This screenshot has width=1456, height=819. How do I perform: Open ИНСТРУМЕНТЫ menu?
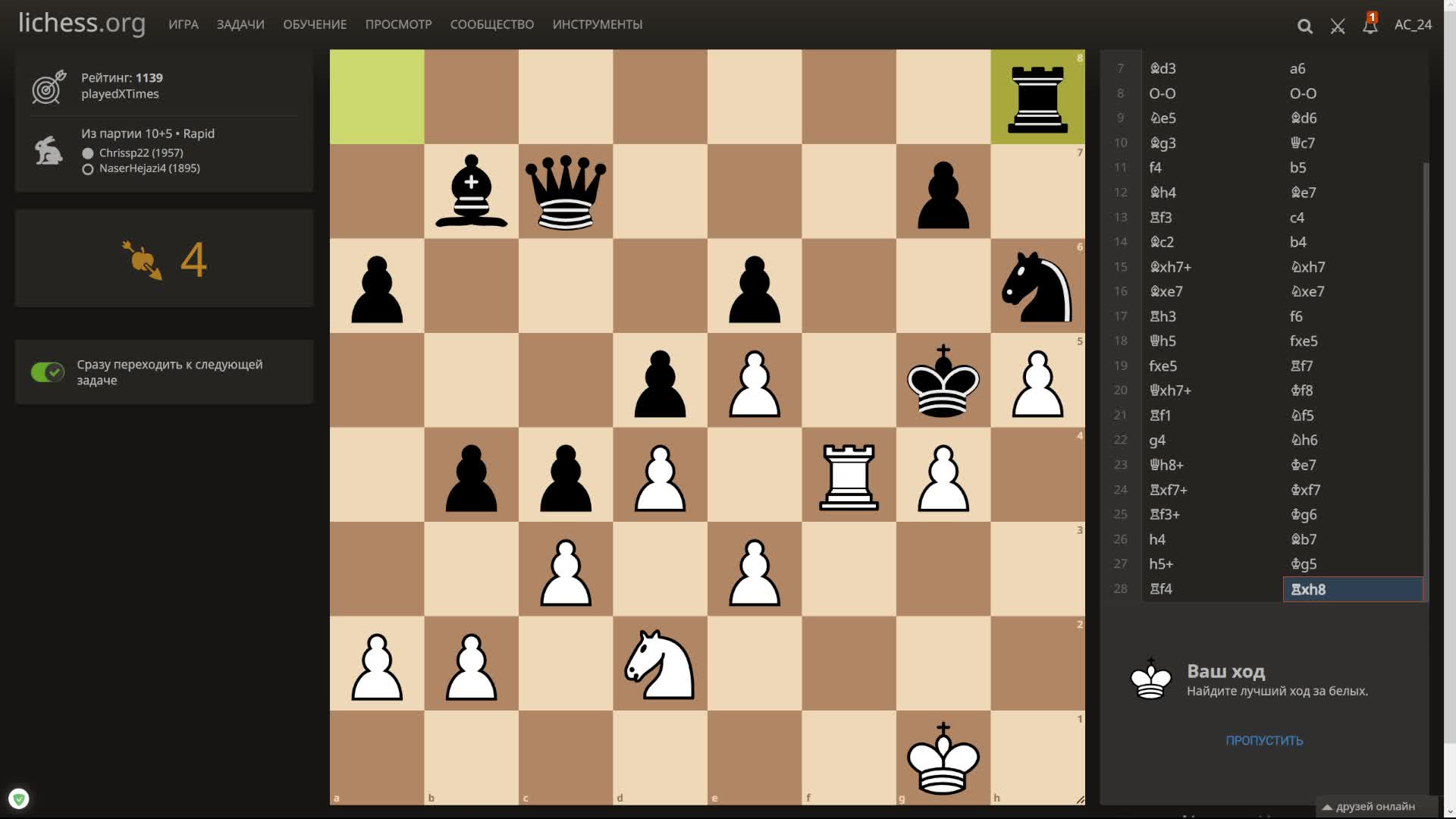597,24
